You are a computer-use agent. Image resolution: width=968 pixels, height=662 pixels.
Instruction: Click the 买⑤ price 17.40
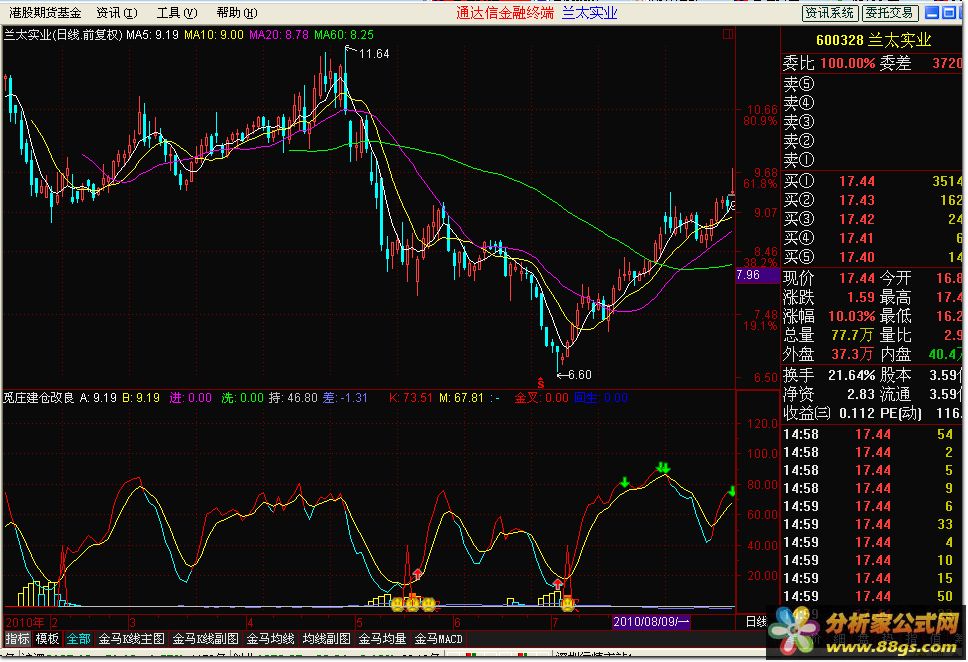[x=857, y=258]
